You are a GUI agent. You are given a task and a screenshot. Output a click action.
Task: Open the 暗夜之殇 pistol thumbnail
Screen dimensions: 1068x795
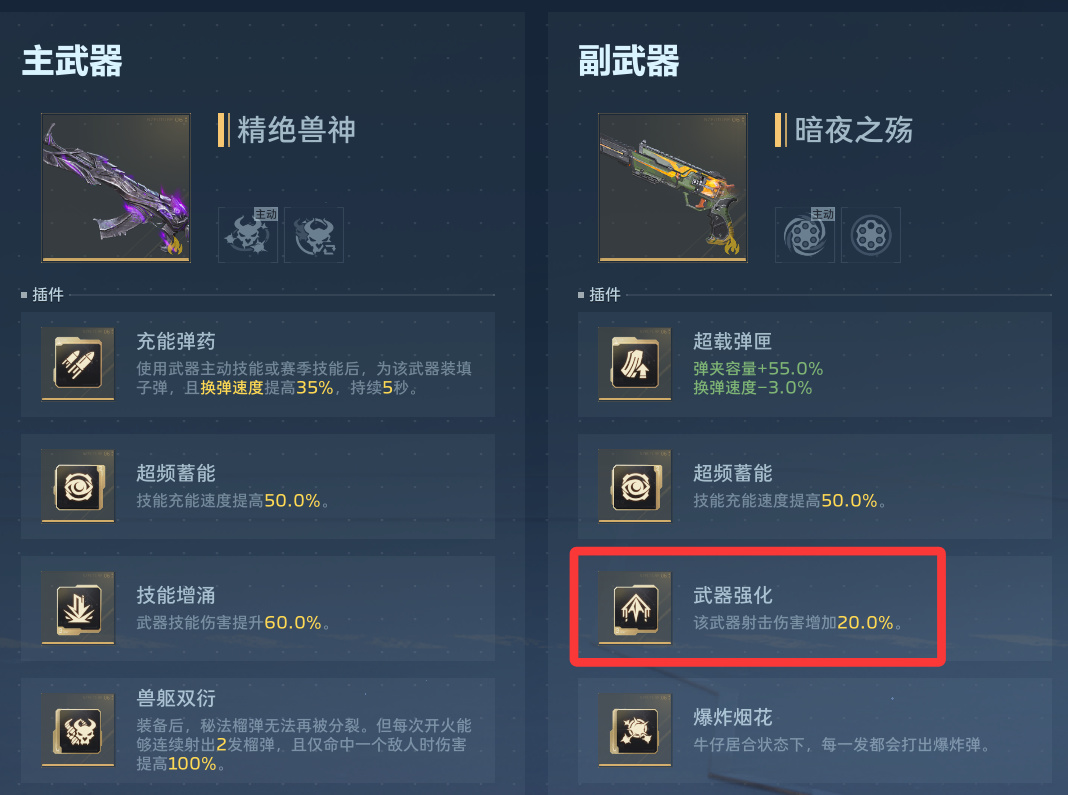click(673, 188)
